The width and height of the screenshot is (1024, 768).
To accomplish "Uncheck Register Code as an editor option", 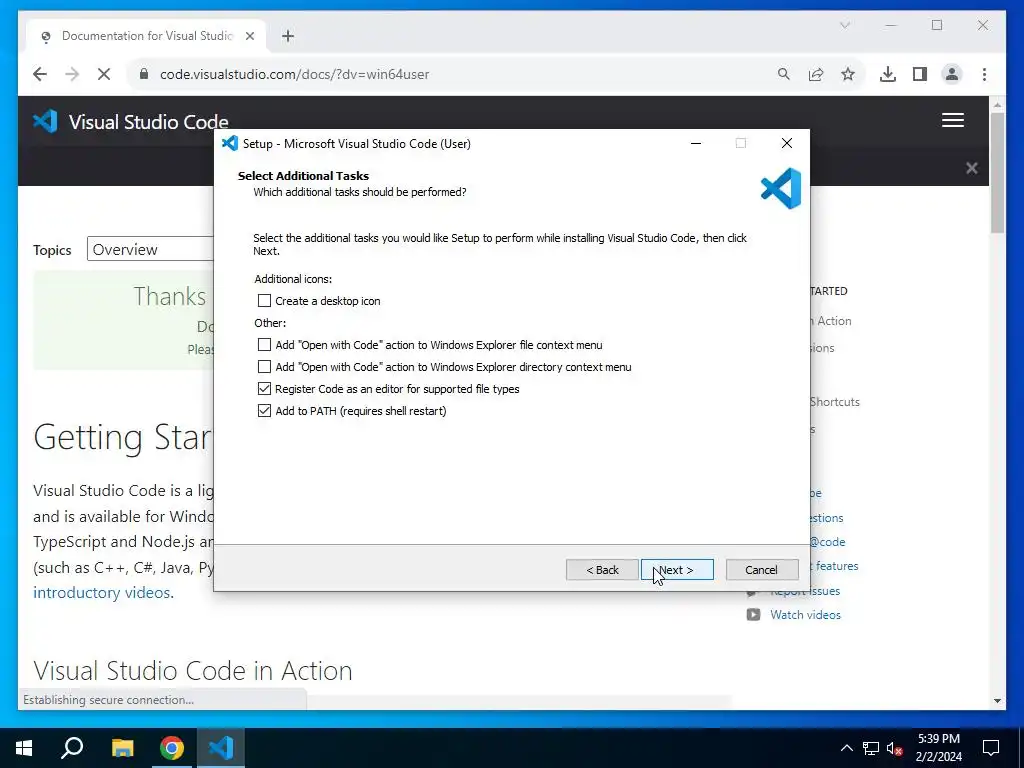I will point(264,389).
